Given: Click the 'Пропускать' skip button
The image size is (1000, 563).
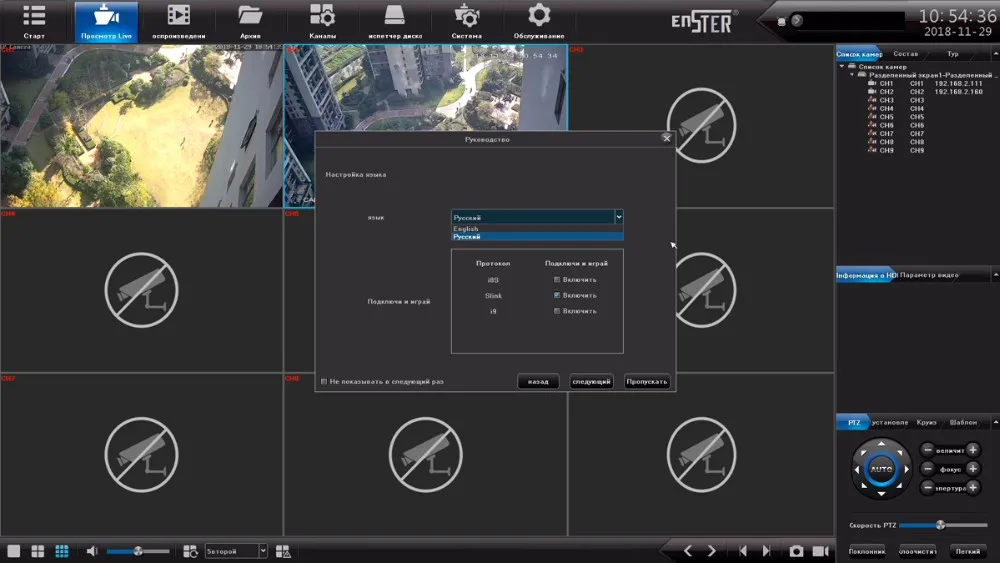Looking at the screenshot, I should (647, 381).
